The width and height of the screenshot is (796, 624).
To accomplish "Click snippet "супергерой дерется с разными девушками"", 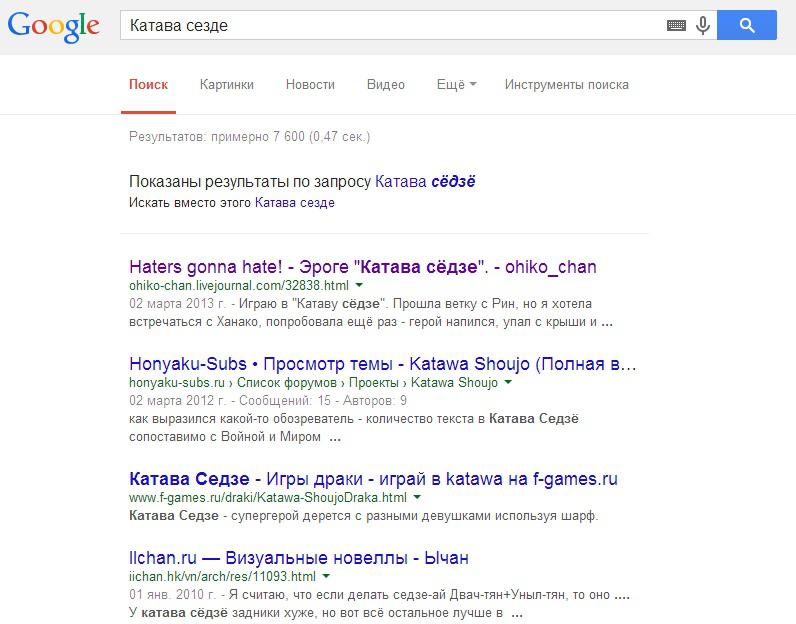I will click(x=361, y=516).
